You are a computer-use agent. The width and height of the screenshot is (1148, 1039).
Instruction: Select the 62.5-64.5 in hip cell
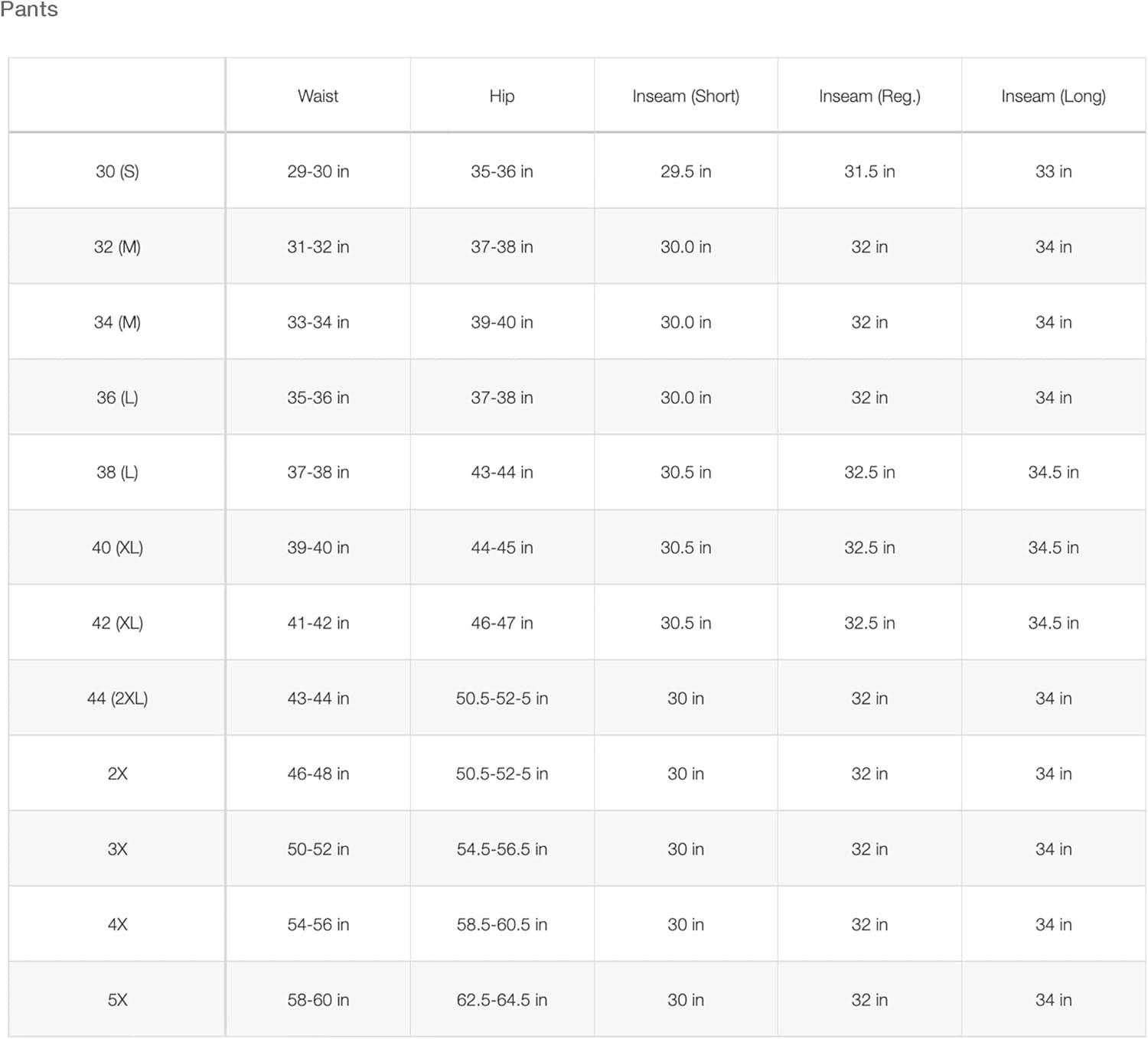pos(501,1000)
